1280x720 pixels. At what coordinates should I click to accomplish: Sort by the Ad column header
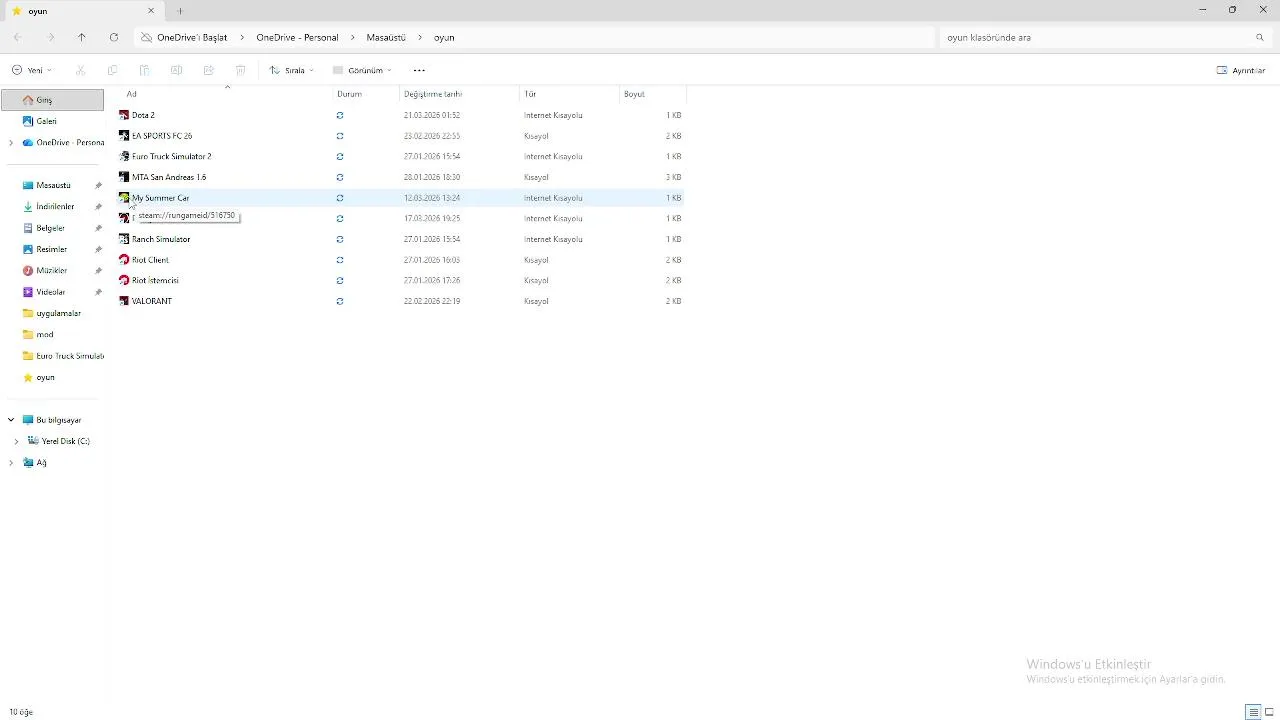click(226, 94)
